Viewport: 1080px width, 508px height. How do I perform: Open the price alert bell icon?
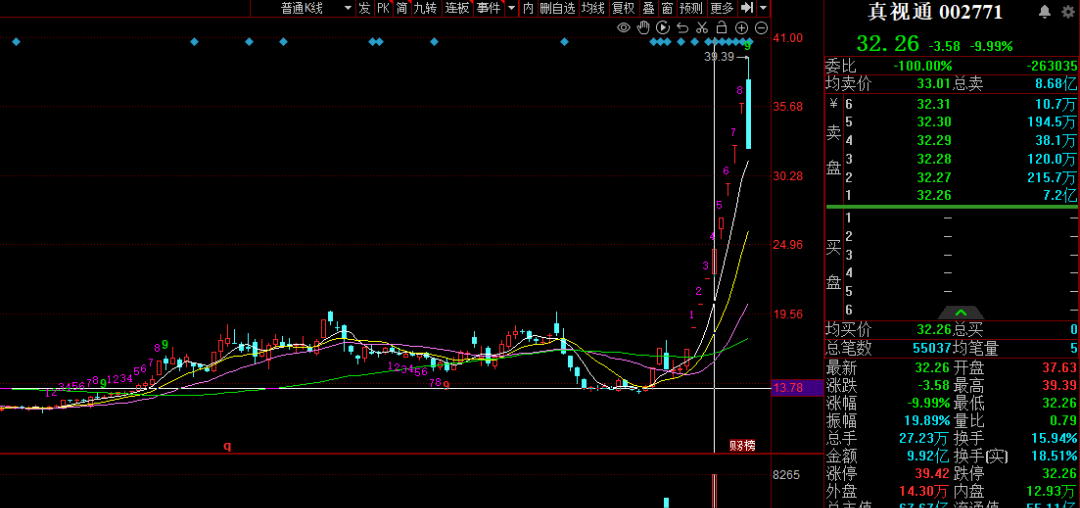[1045, 12]
